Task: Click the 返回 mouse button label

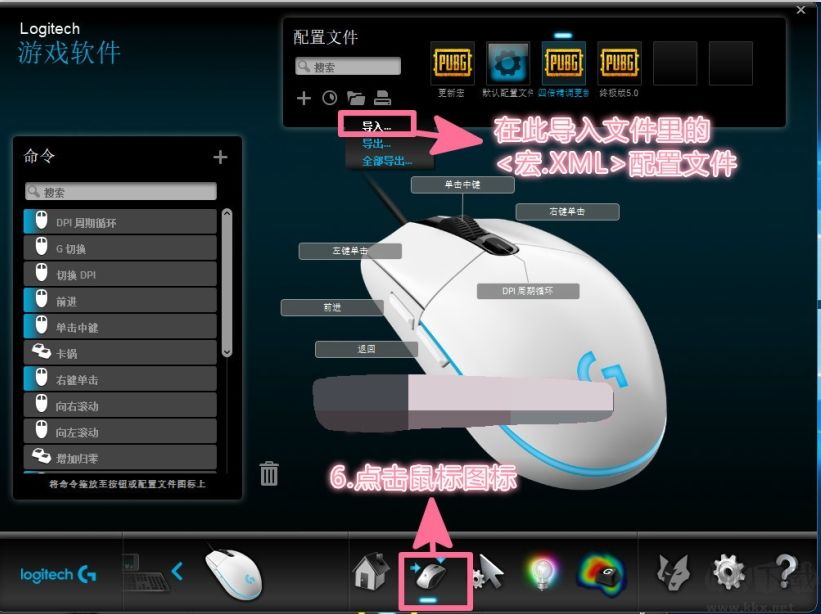Action: (x=367, y=349)
